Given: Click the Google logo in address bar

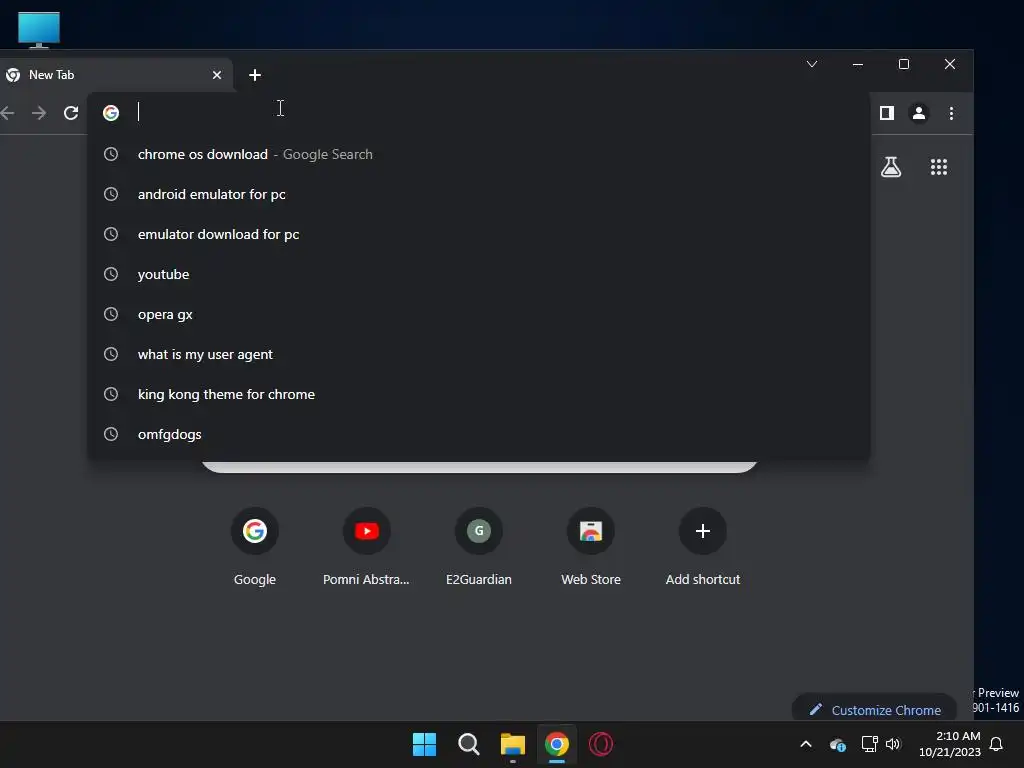Looking at the screenshot, I should pyautogui.click(x=111, y=113).
